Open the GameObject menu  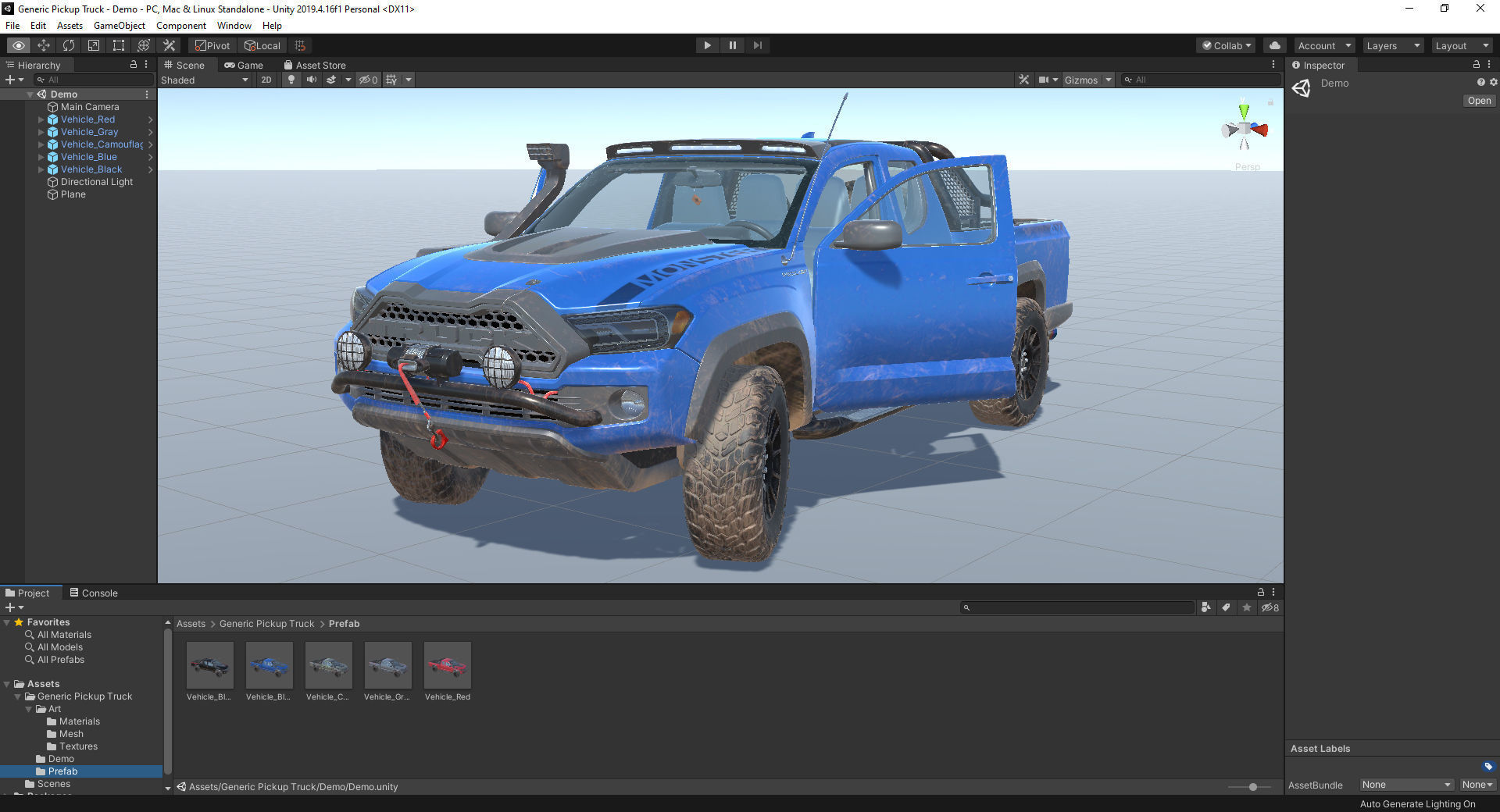[x=119, y=25]
